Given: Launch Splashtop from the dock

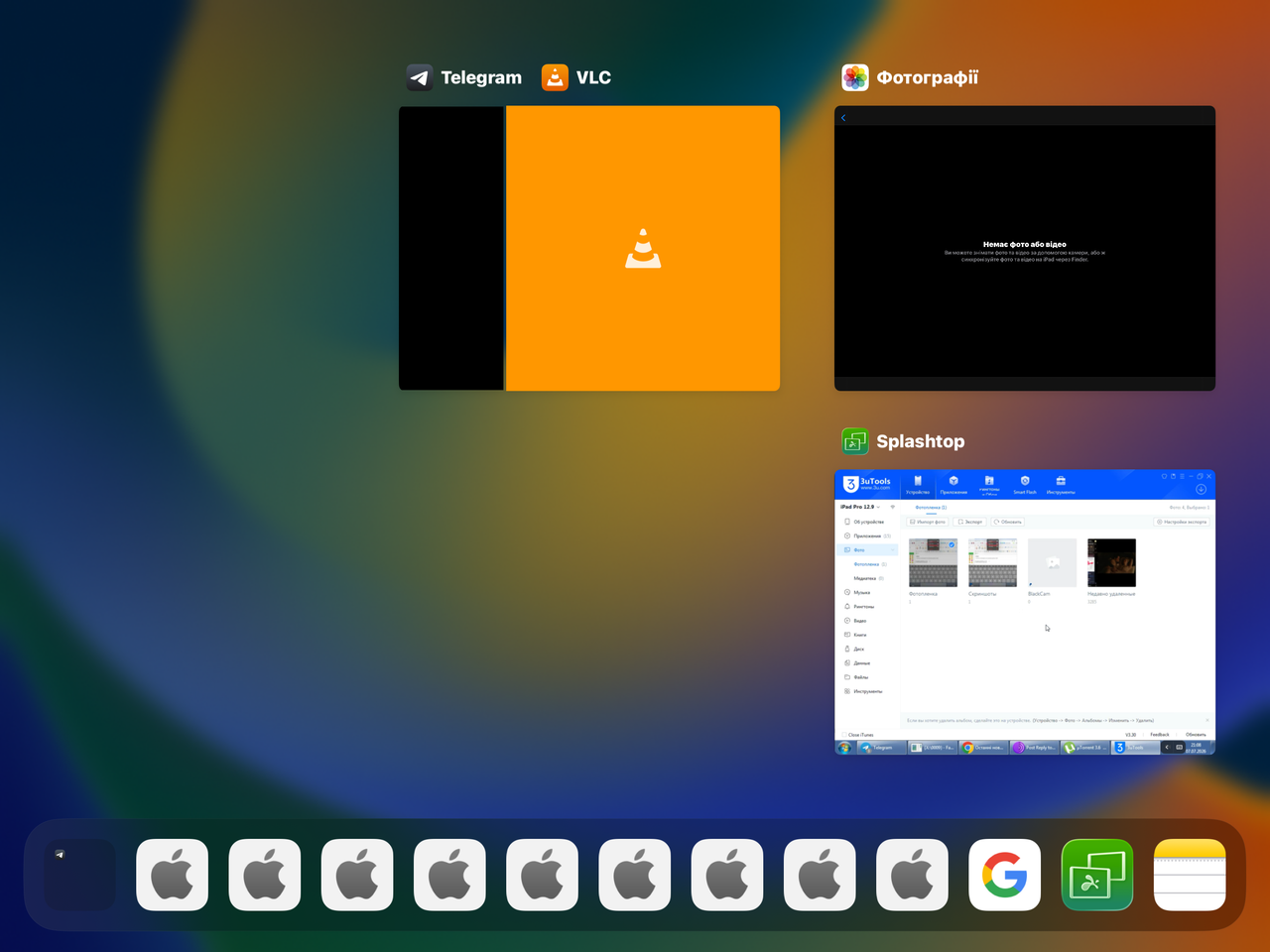Looking at the screenshot, I should pyautogui.click(x=1097, y=875).
